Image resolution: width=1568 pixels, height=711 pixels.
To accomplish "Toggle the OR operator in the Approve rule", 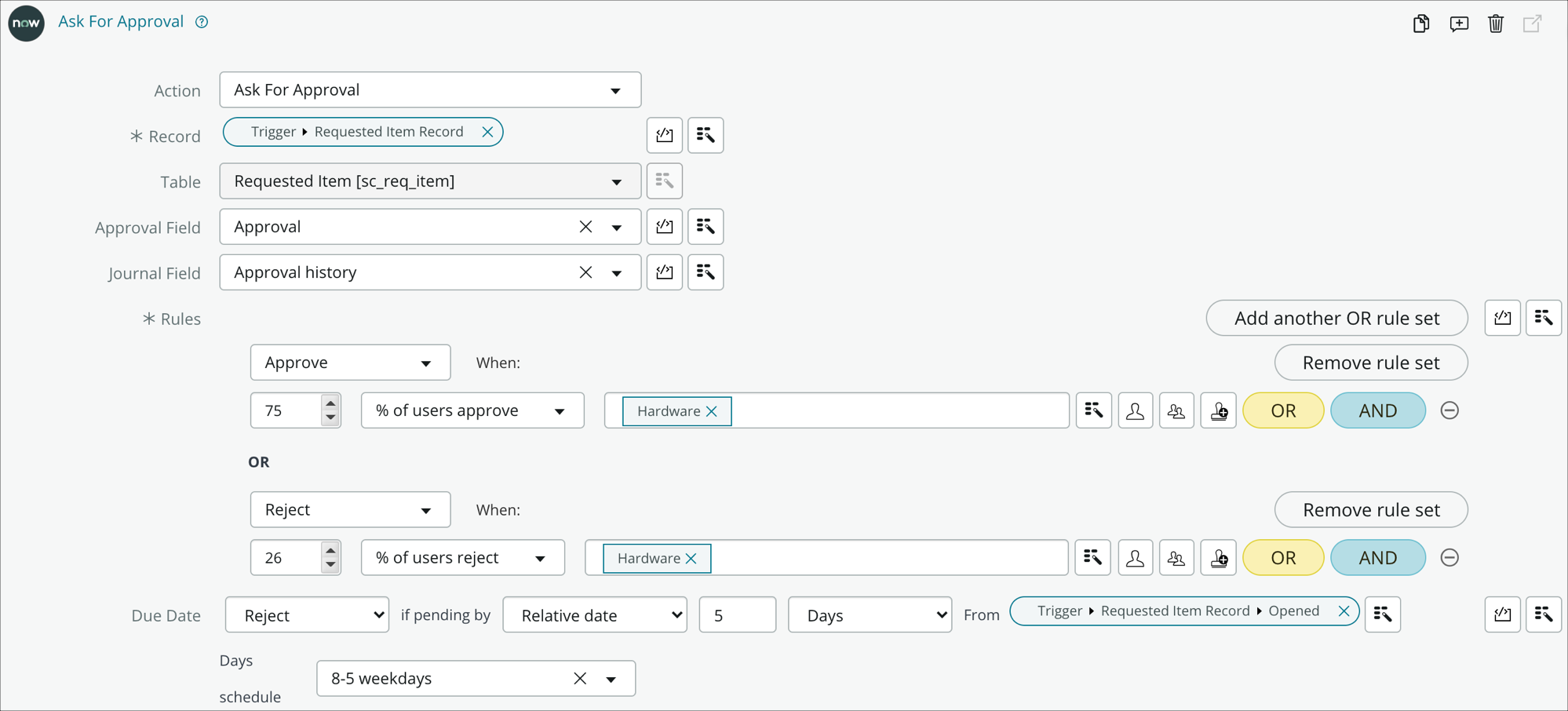I will click(x=1283, y=410).
